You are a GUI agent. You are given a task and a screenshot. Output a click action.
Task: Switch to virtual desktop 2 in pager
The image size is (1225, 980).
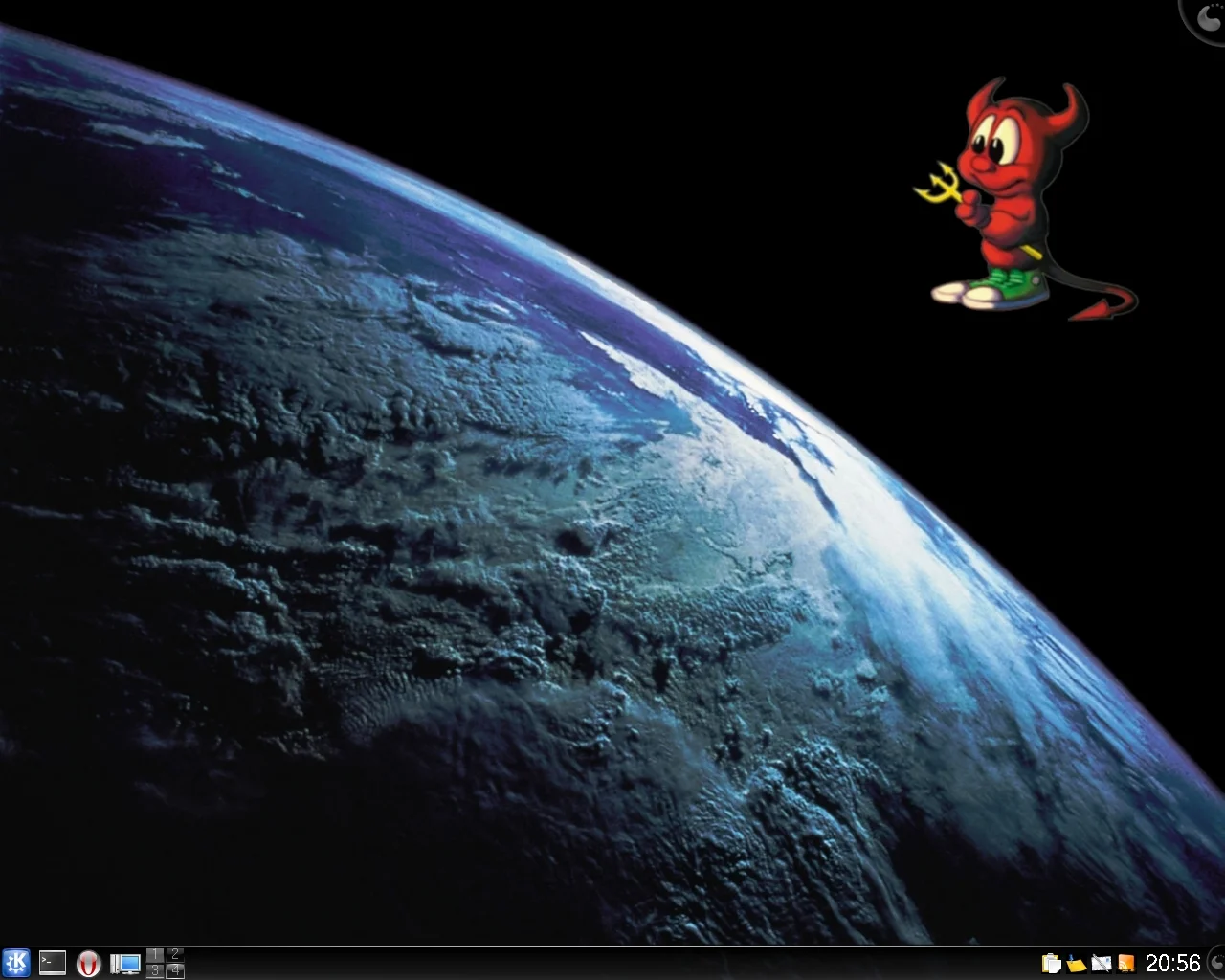tap(175, 955)
